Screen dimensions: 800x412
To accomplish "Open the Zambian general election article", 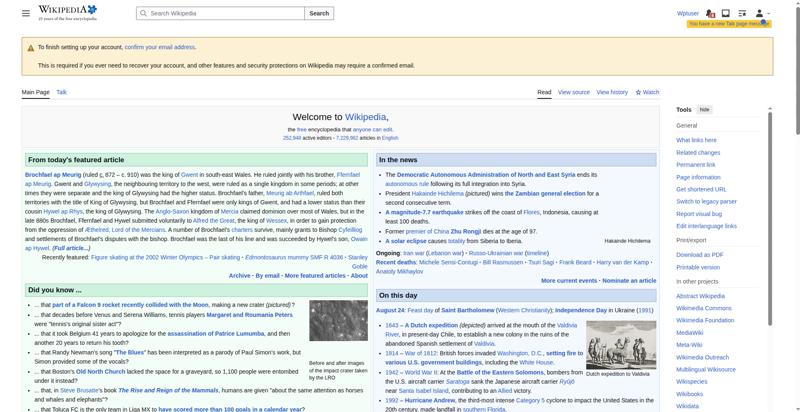I will (545, 194).
